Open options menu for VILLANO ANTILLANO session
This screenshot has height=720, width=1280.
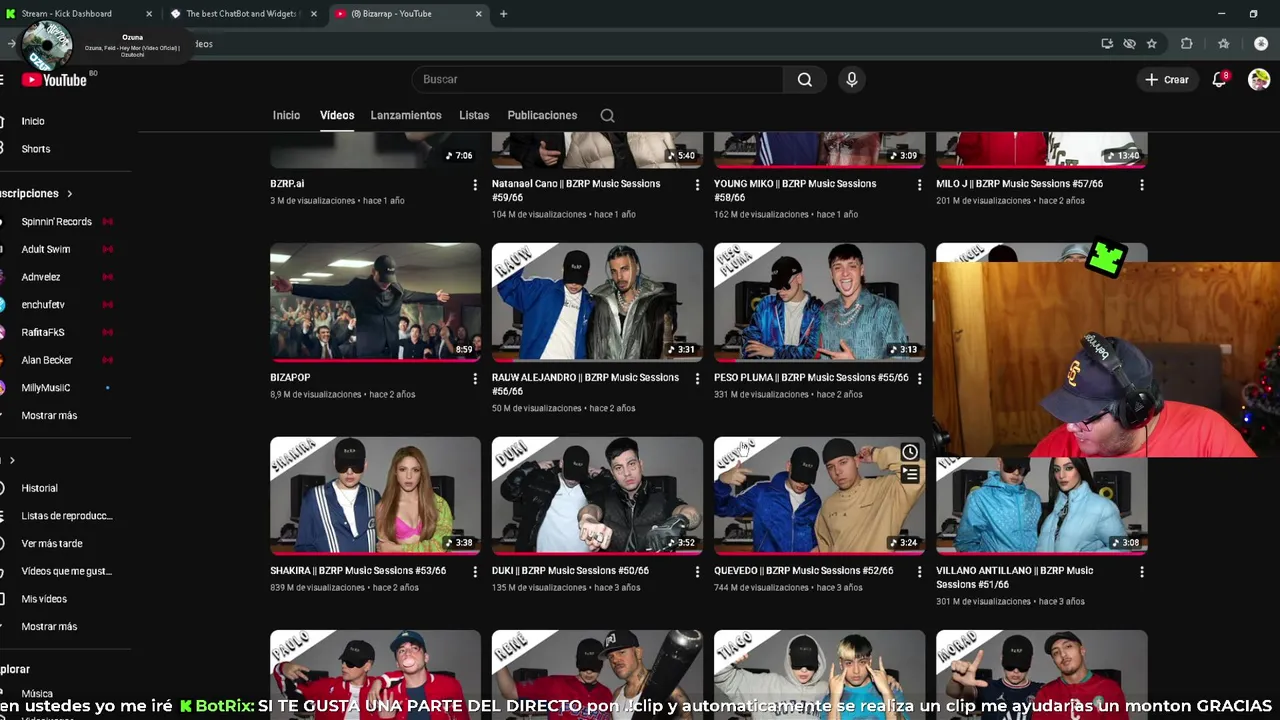pyautogui.click(x=1141, y=572)
